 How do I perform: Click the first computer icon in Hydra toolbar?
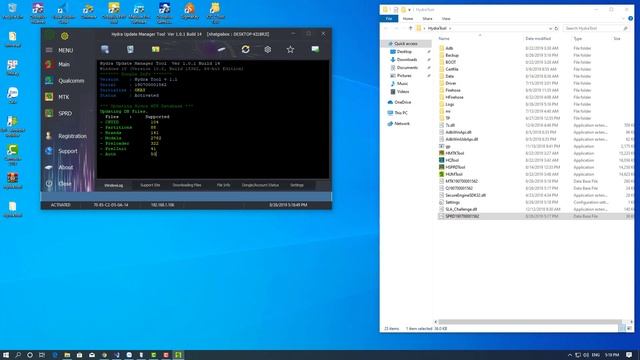click(105, 49)
